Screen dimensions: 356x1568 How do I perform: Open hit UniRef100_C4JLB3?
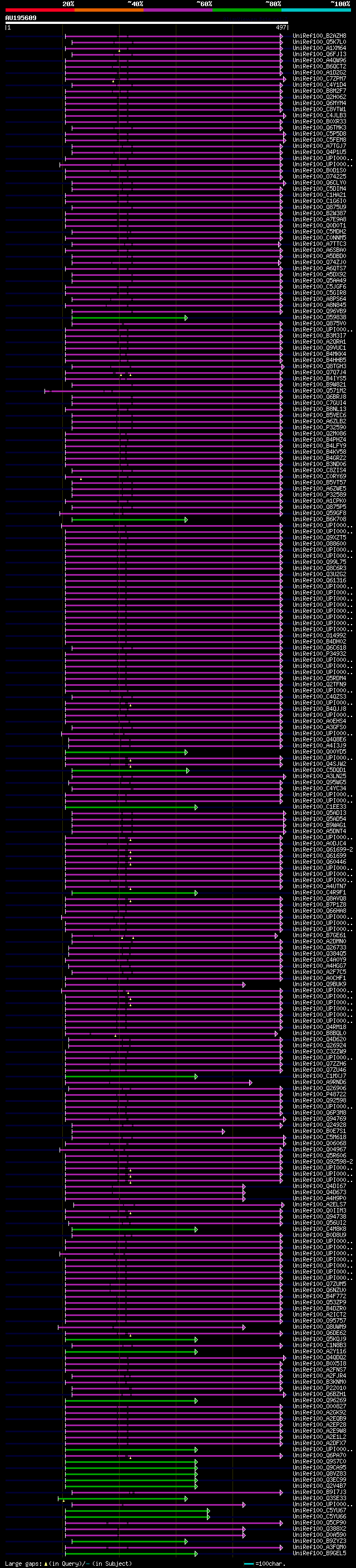coord(319,116)
